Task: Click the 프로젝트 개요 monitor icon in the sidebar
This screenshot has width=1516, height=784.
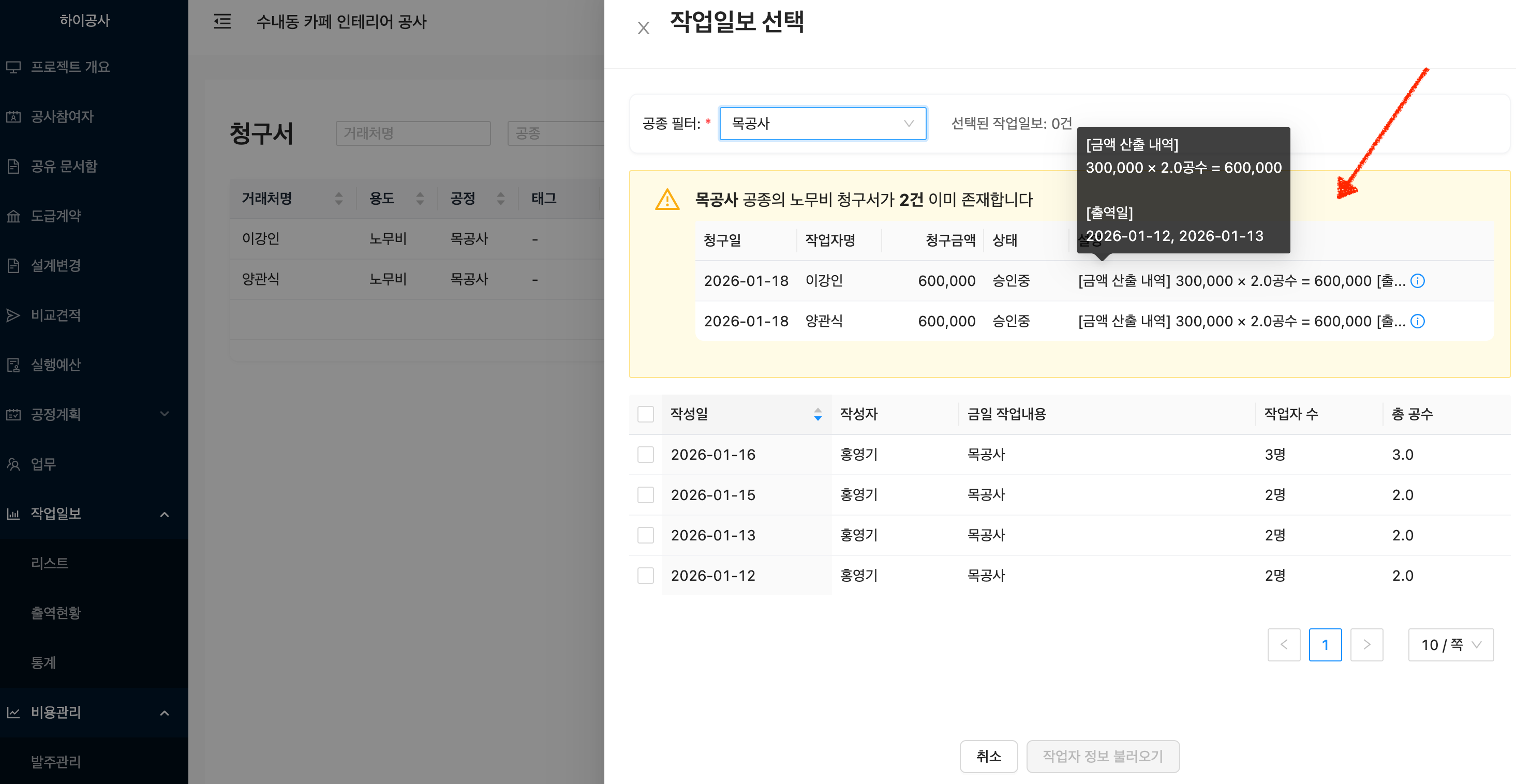Action: [x=13, y=67]
